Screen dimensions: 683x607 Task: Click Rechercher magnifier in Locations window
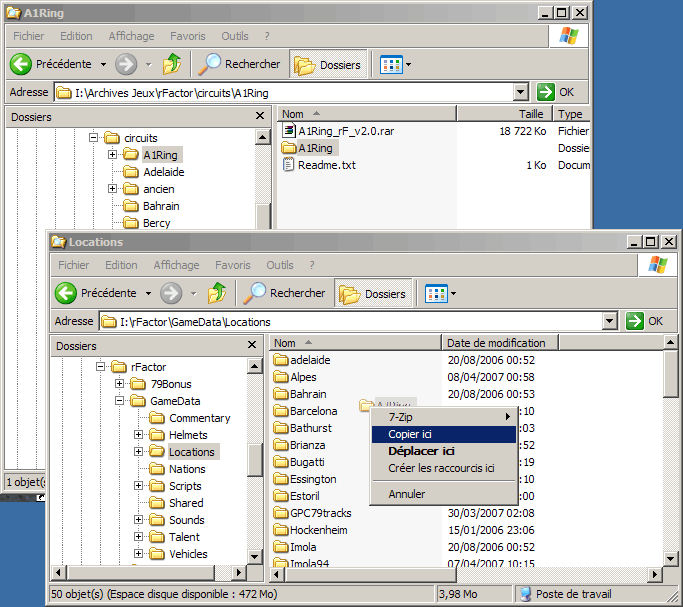click(254, 293)
